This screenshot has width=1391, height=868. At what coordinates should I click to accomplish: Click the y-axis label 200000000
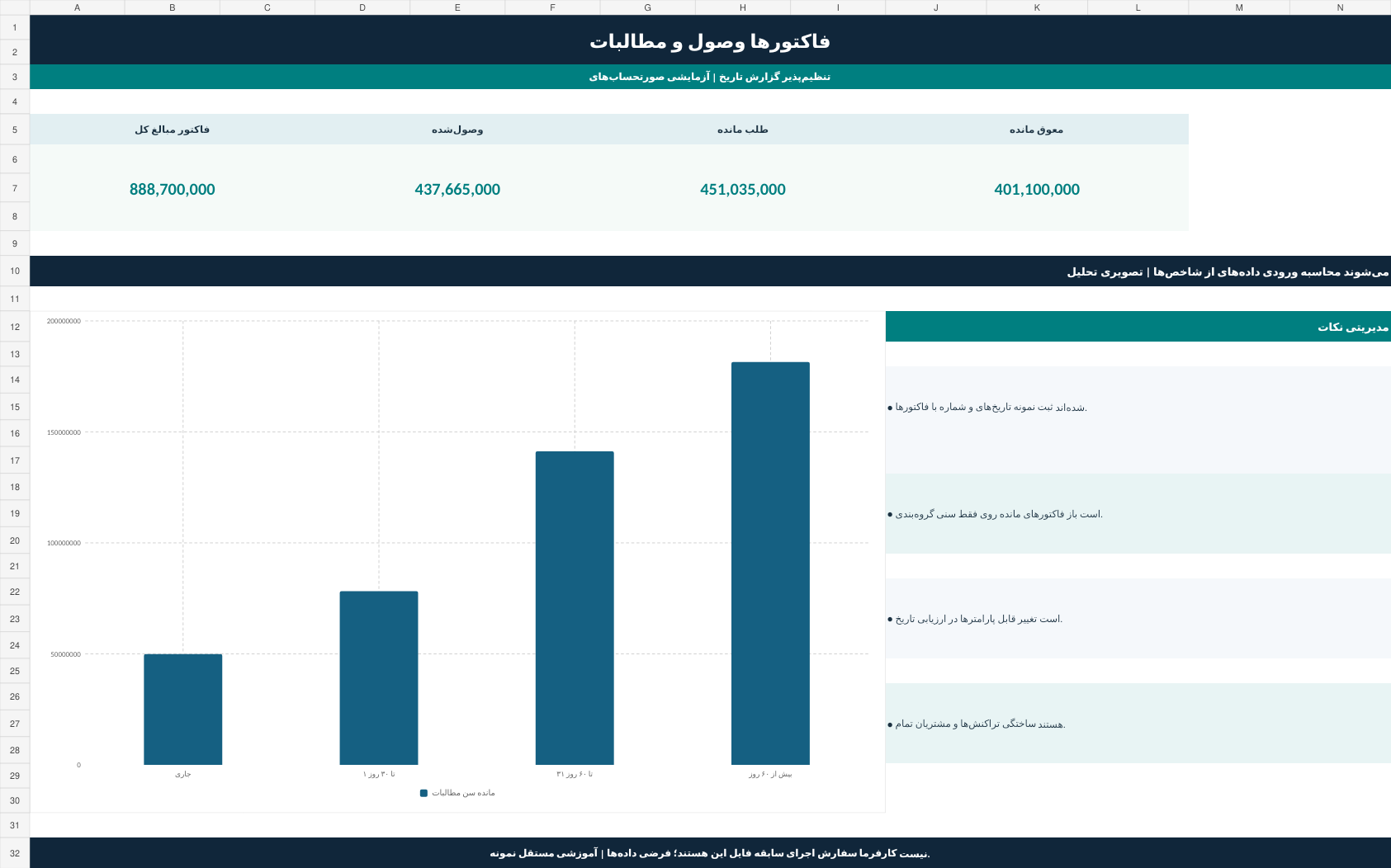coord(64,321)
